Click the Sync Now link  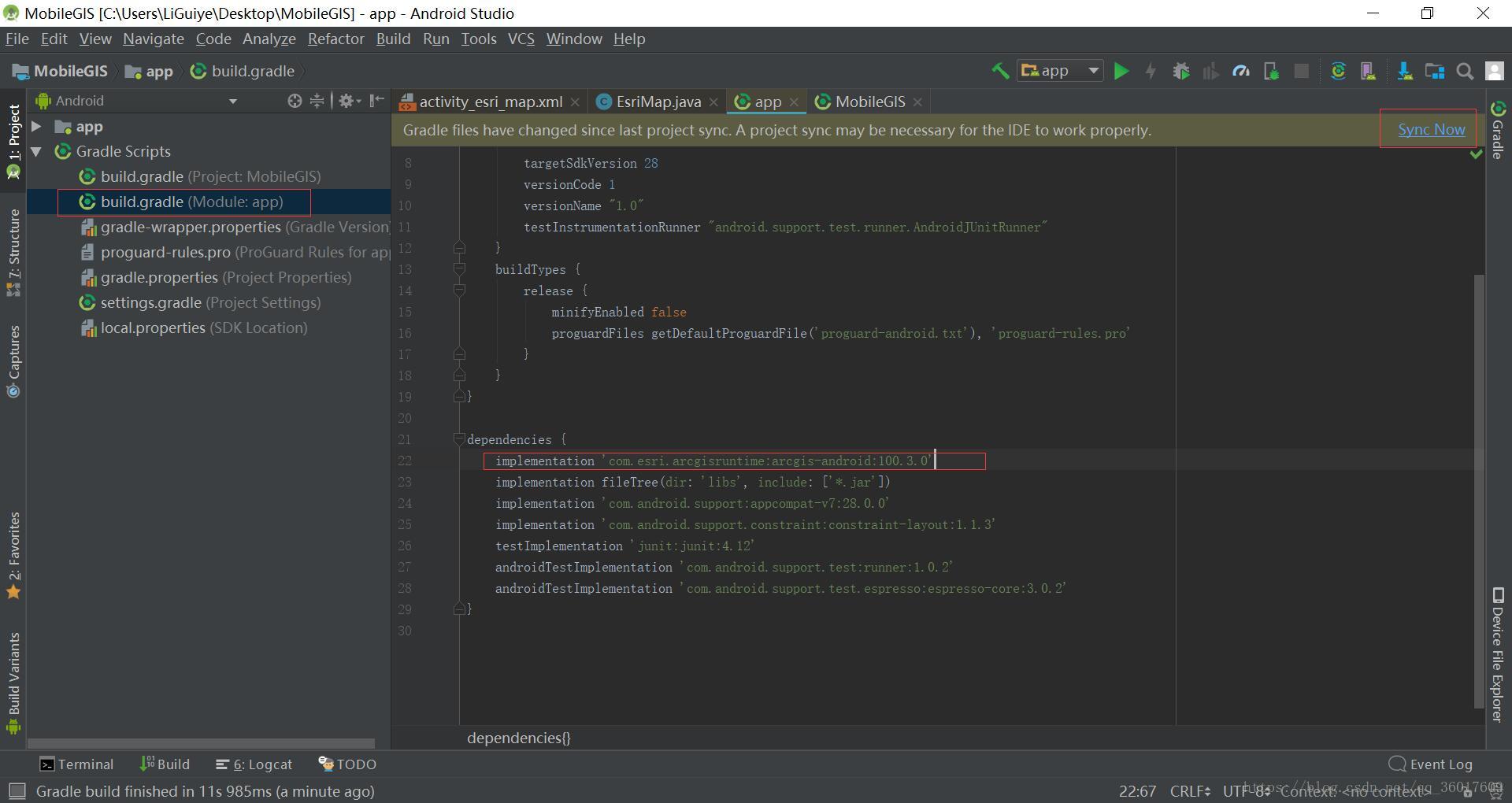point(1431,129)
